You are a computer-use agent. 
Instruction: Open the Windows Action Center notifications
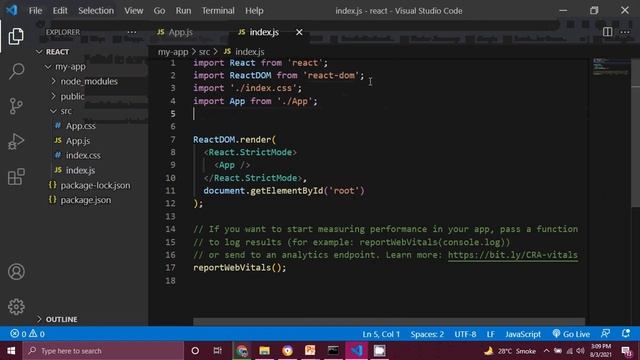627,351
